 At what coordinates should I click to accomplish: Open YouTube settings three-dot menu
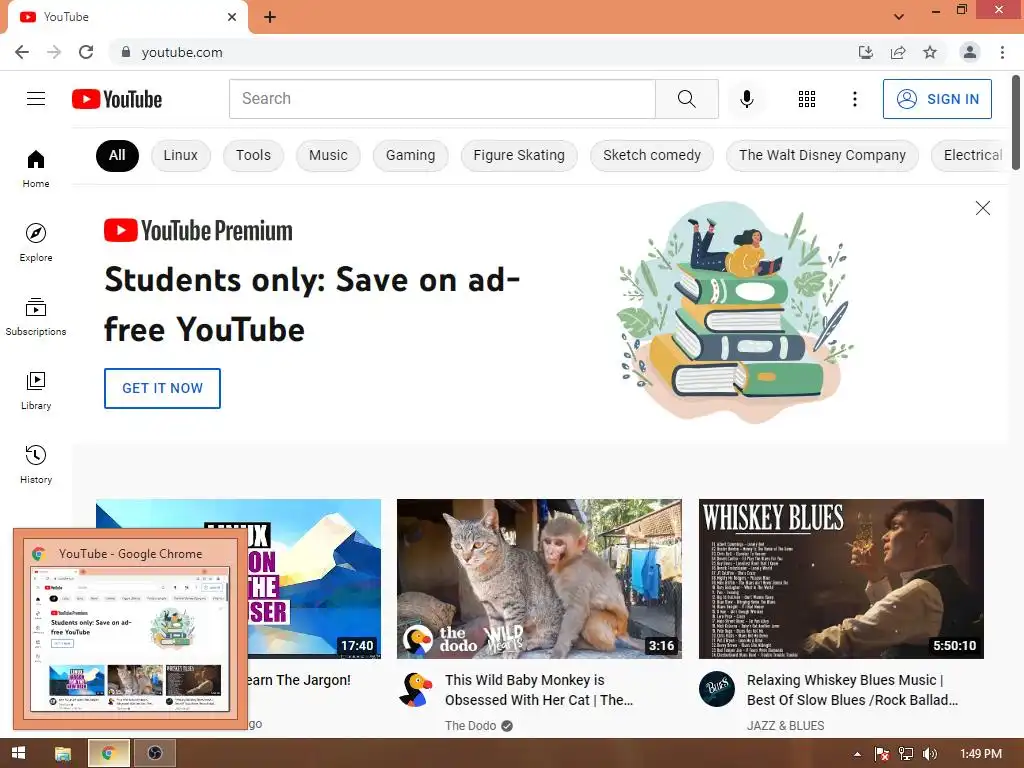click(854, 99)
